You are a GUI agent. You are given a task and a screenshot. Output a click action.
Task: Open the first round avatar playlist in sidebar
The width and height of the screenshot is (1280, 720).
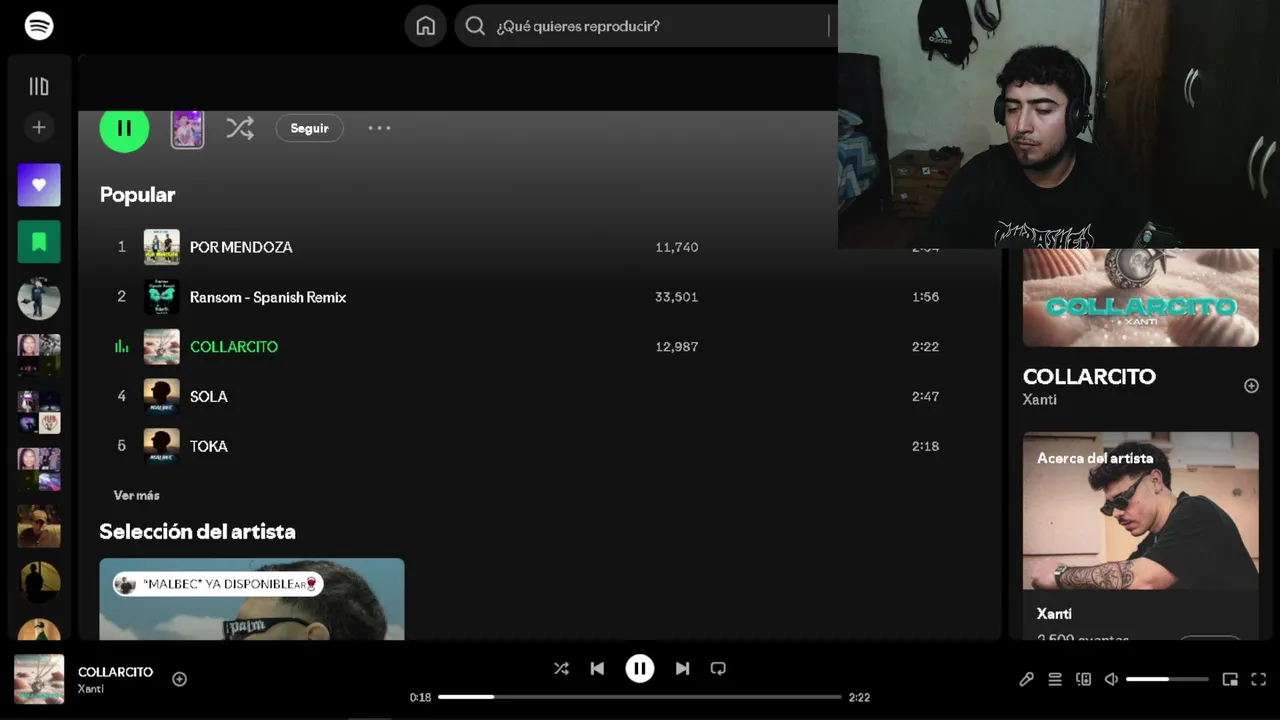39,298
